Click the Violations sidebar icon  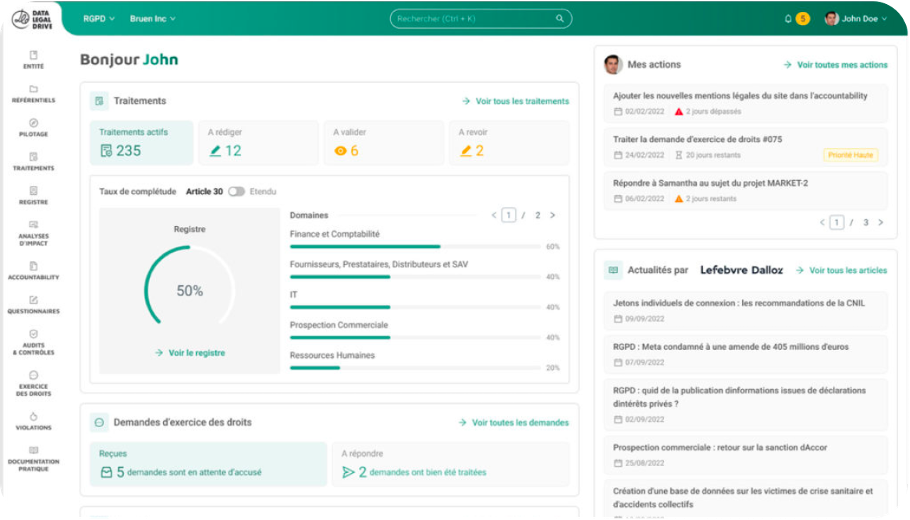[x=33, y=417]
